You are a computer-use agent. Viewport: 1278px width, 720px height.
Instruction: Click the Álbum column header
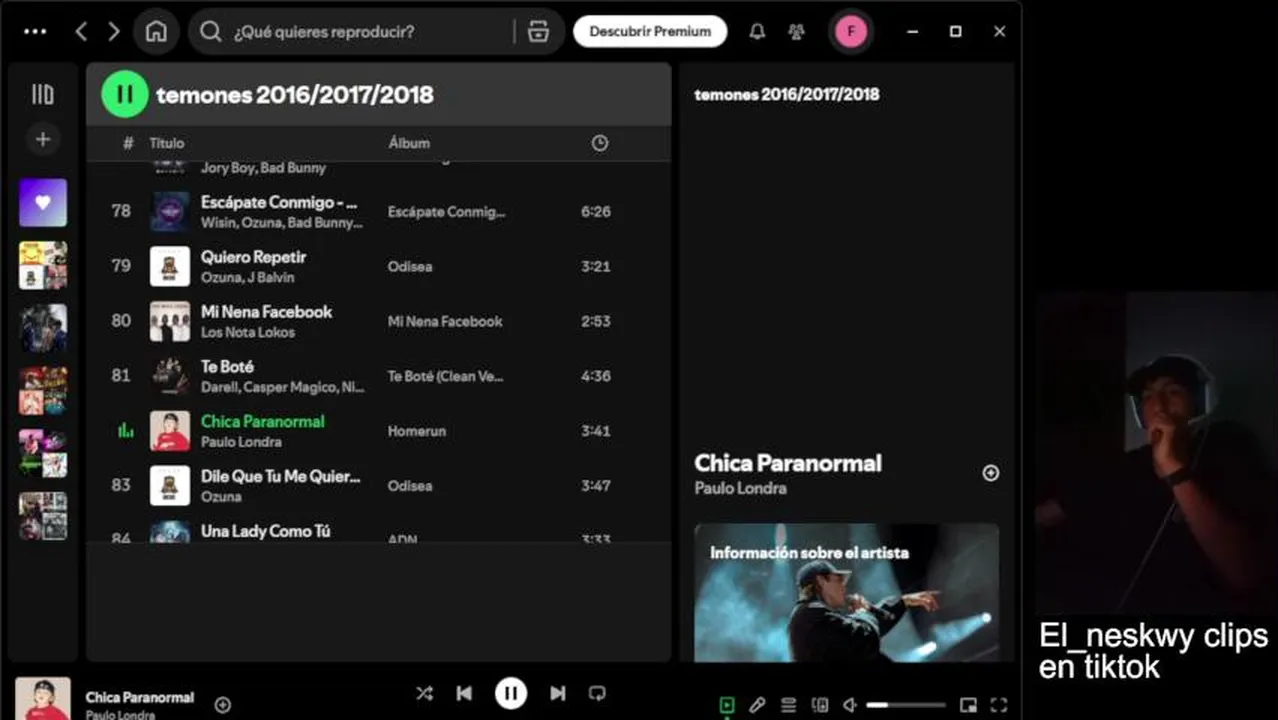click(409, 143)
